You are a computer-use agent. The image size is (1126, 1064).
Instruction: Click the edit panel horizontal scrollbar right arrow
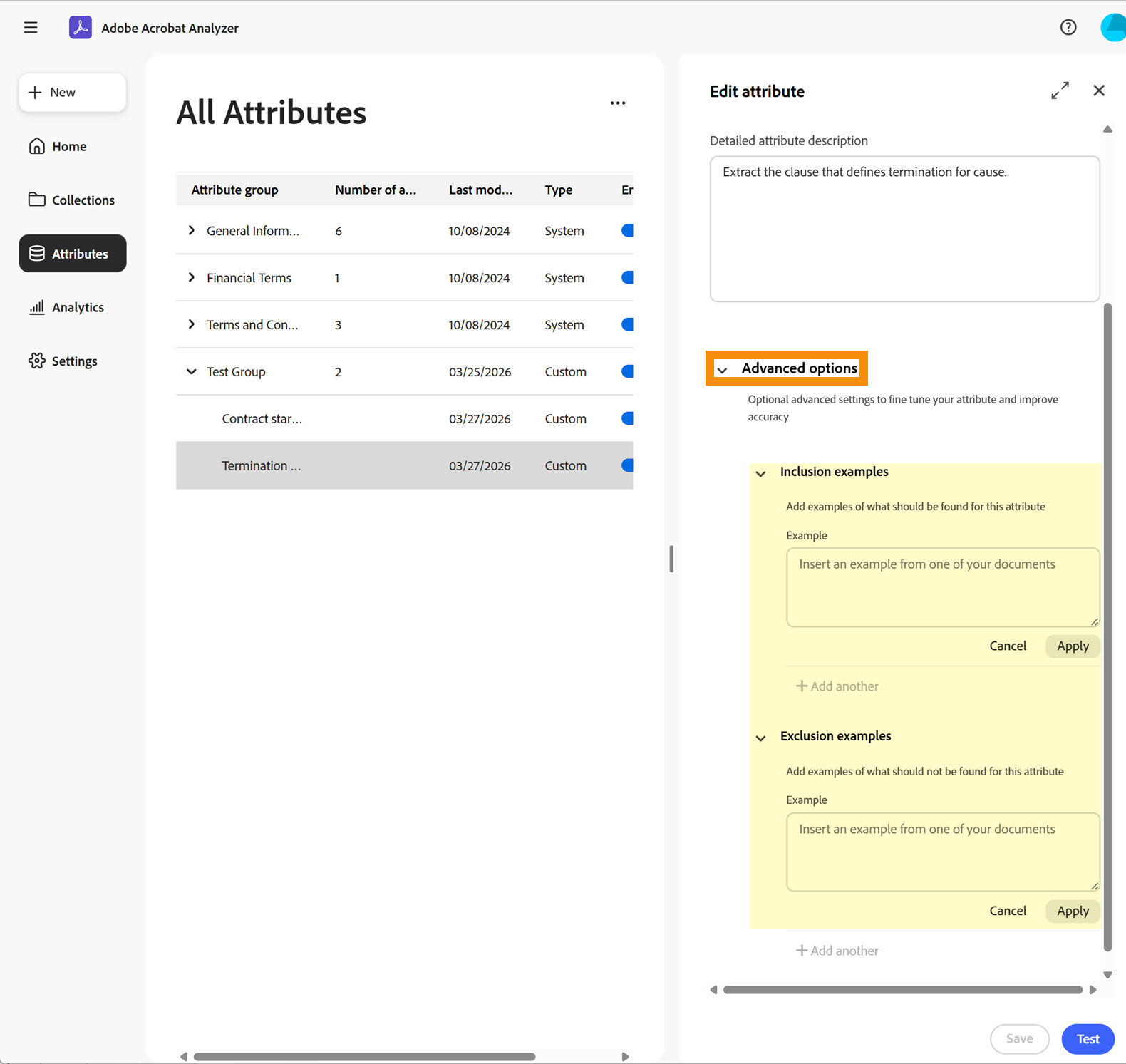pyautogui.click(x=1093, y=990)
